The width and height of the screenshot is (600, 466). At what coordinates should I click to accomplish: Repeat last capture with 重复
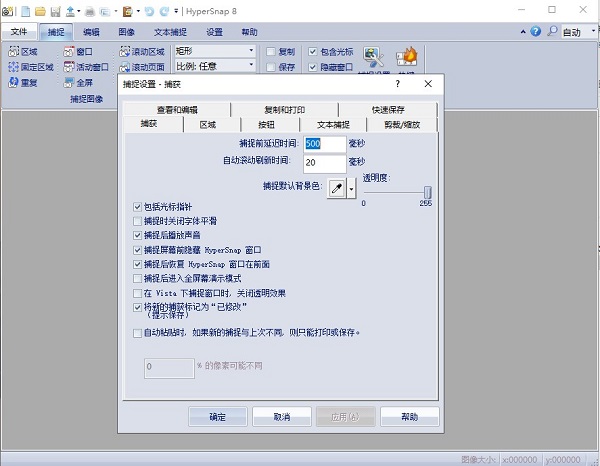[x=23, y=82]
